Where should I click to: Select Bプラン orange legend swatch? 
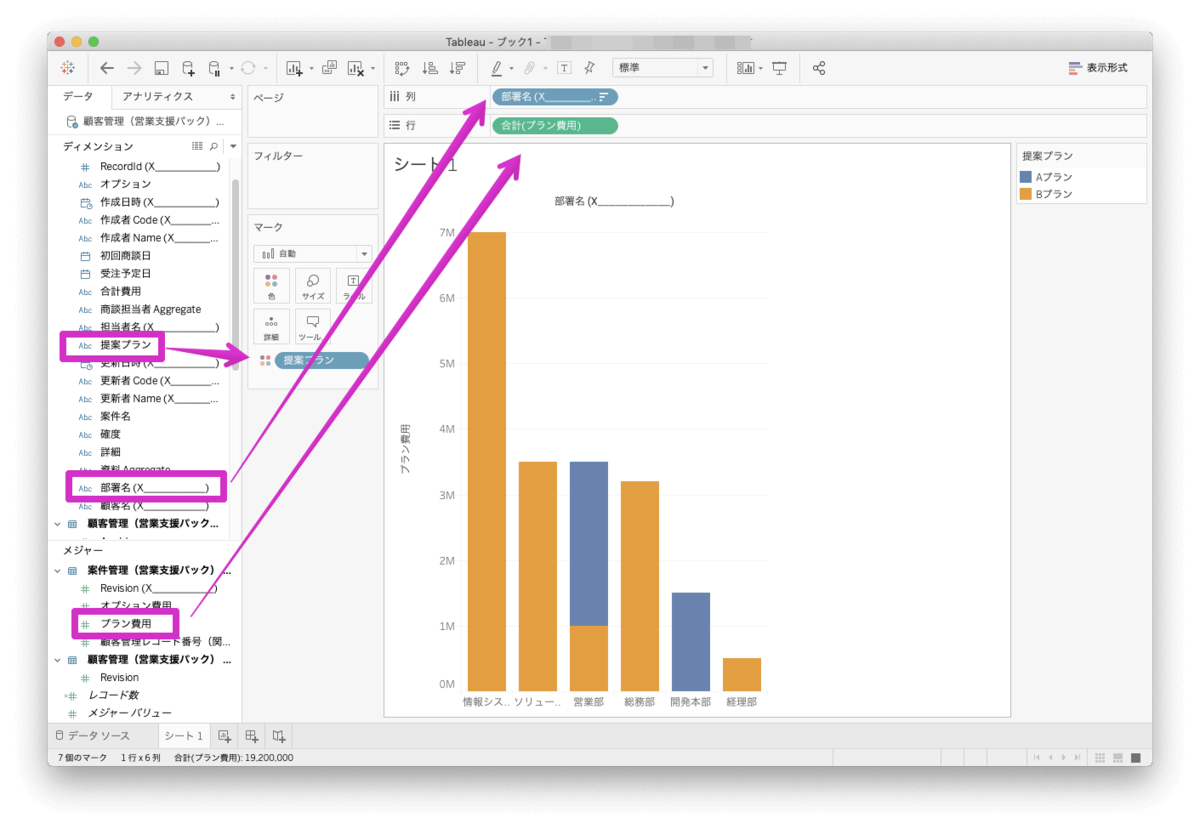[x=1025, y=194]
